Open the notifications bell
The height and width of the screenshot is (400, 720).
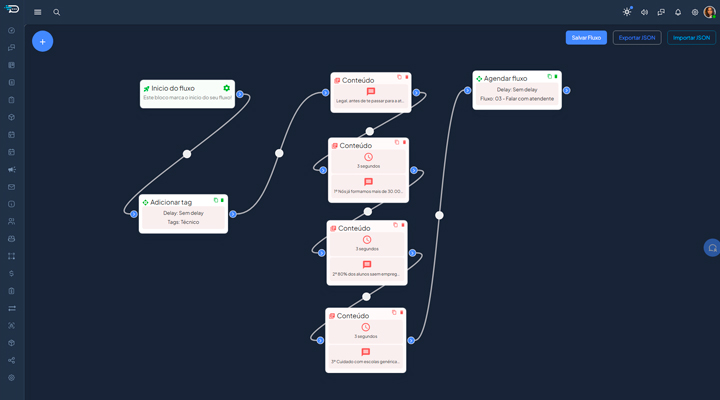coord(678,12)
